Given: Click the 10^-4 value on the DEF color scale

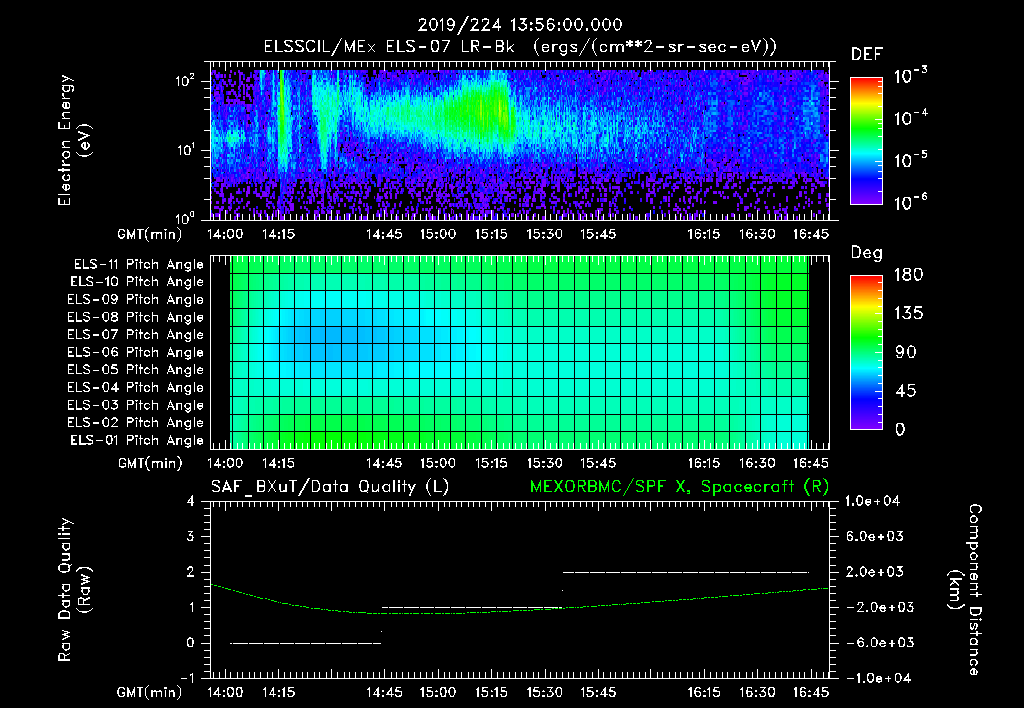Looking at the screenshot, I should [x=910, y=118].
